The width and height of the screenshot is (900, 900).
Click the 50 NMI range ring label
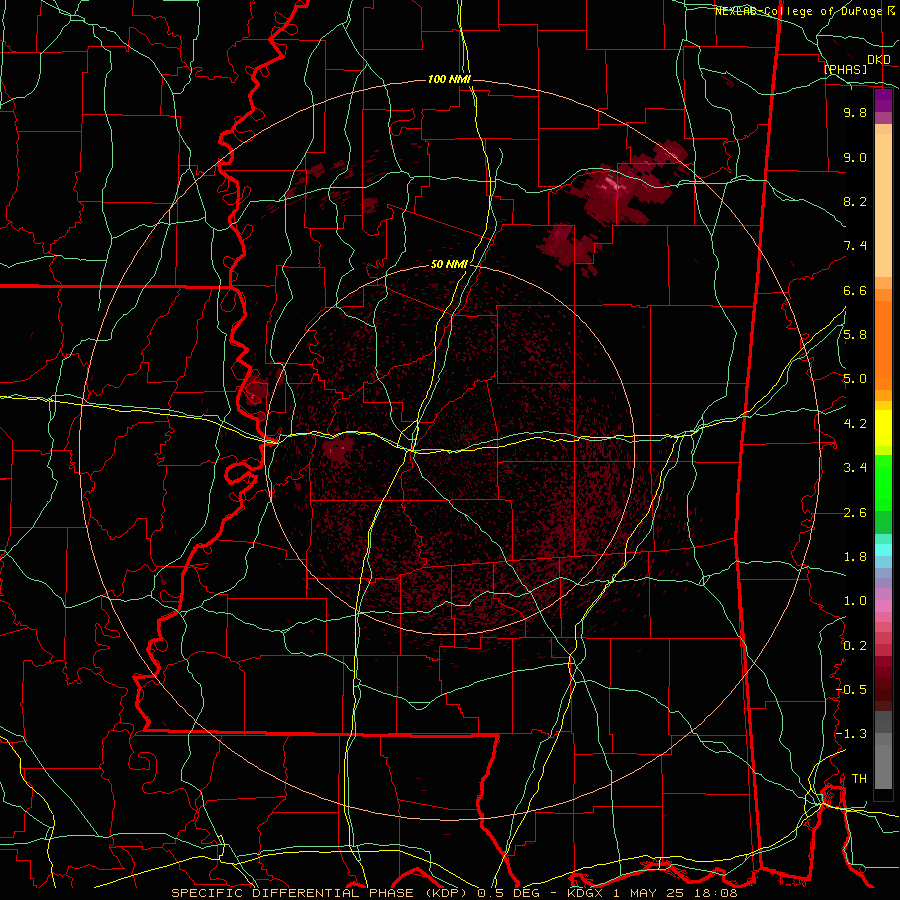(449, 265)
